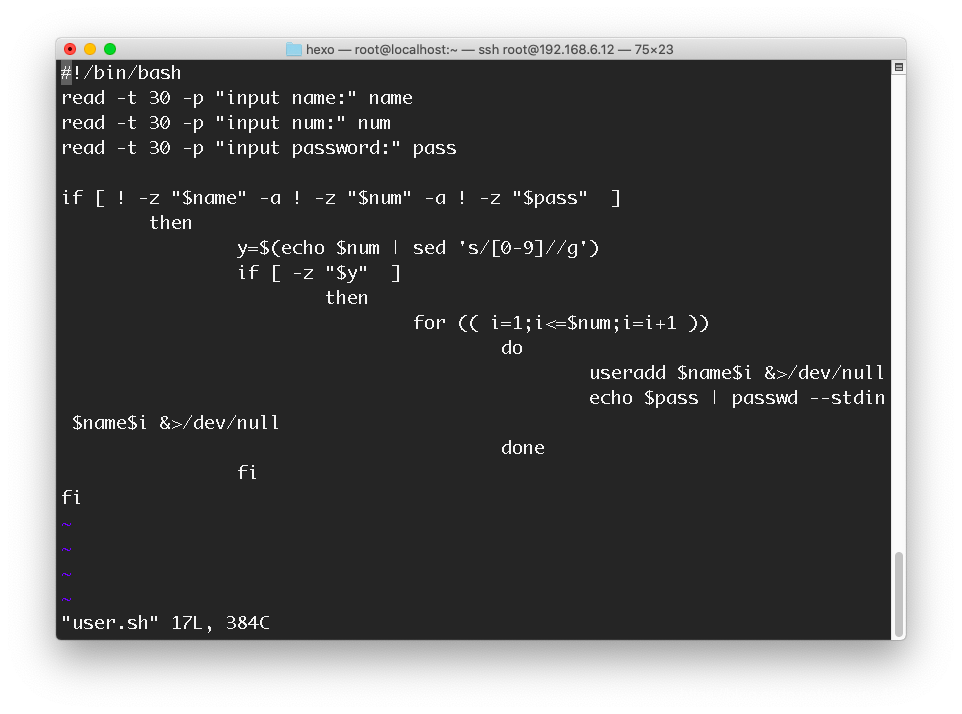
Task: Click the if [ -z "$y" ] line
Action: 319,273
